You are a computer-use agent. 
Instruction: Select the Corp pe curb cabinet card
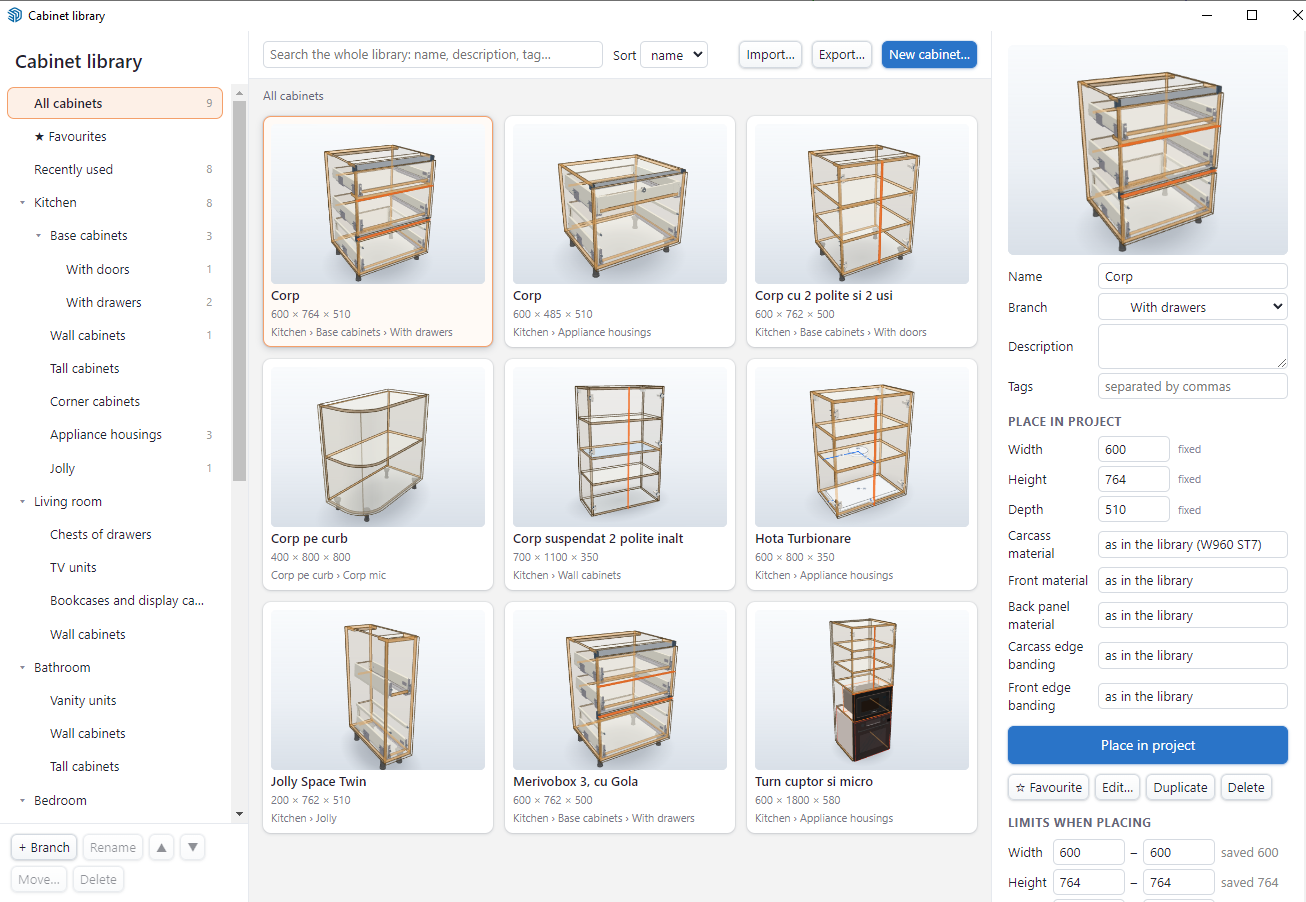coord(378,475)
